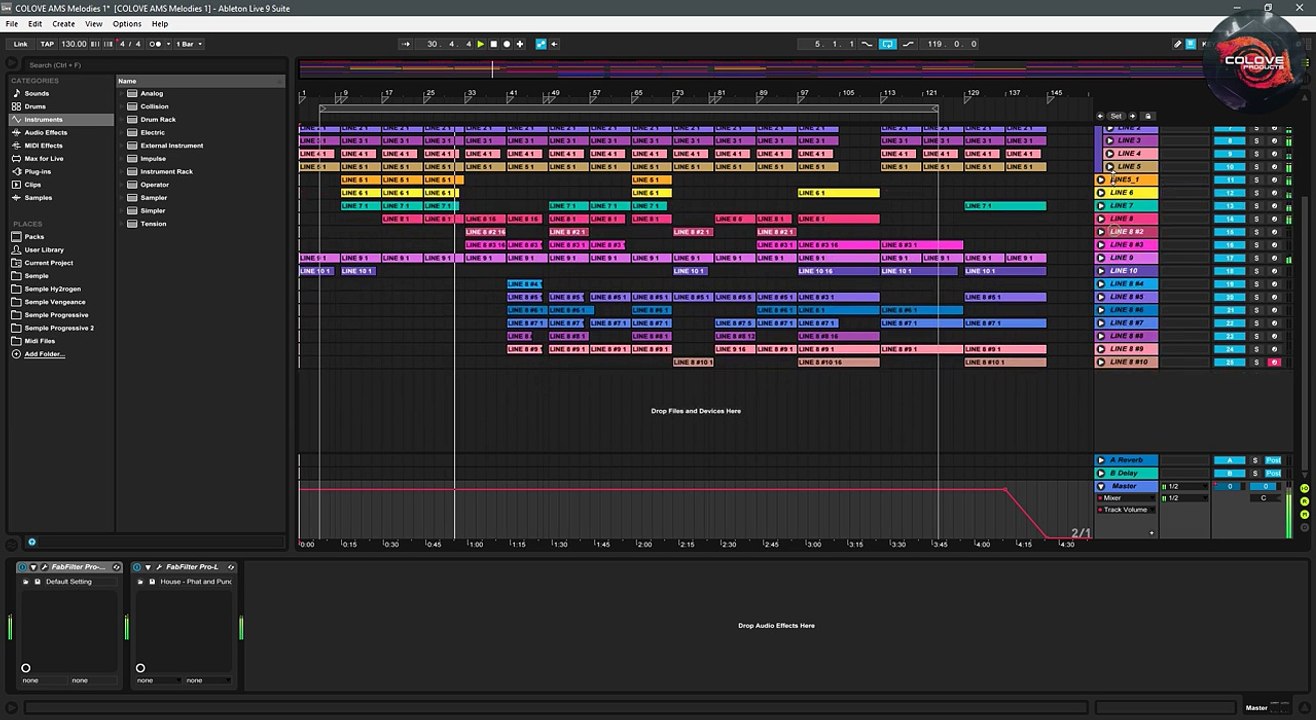This screenshot has width=1316, height=720.
Task: Expand the Drum Rack instrument entry
Action: pyautogui.click(x=122, y=120)
